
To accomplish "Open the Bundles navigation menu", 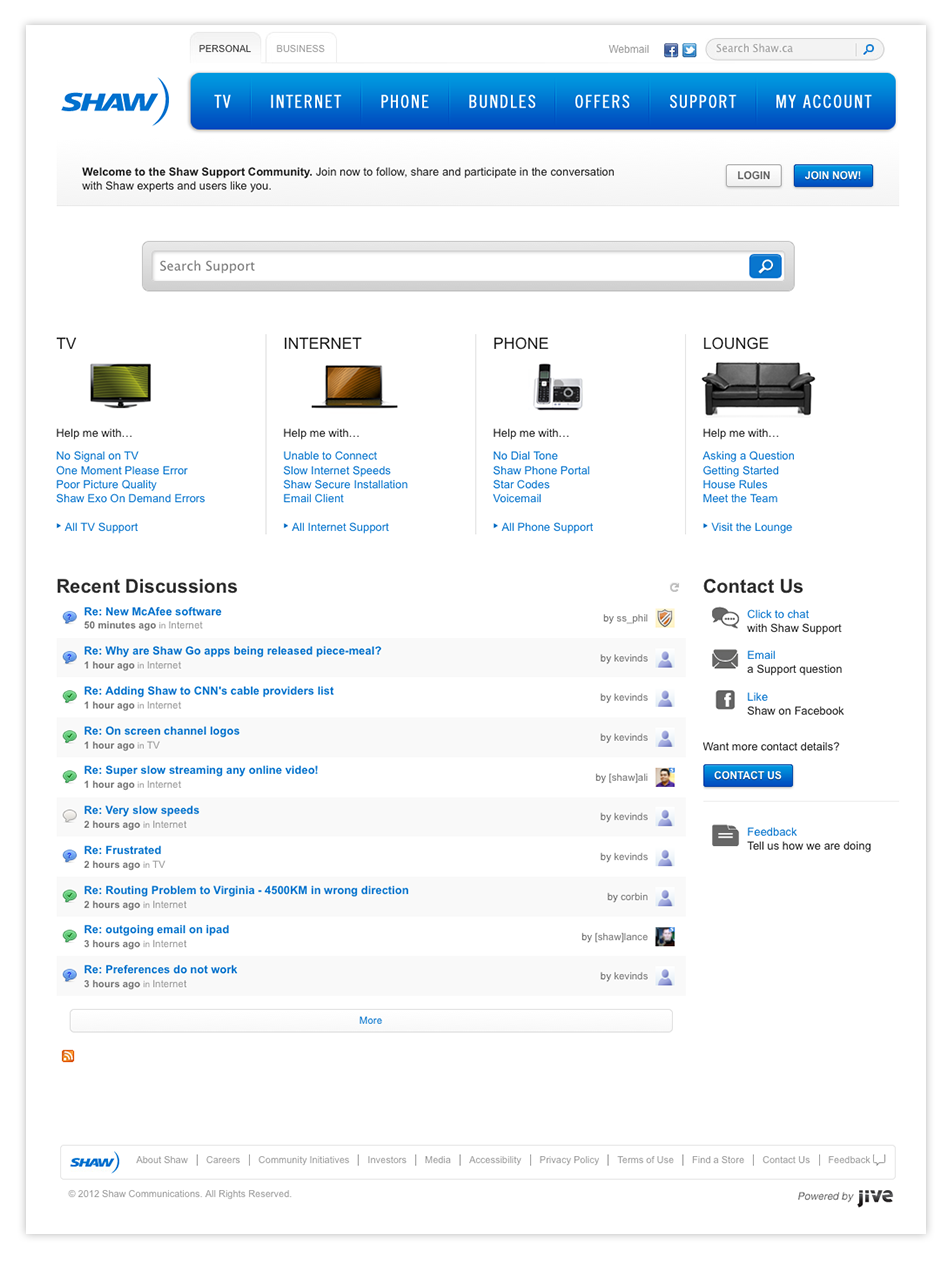I will [502, 101].
